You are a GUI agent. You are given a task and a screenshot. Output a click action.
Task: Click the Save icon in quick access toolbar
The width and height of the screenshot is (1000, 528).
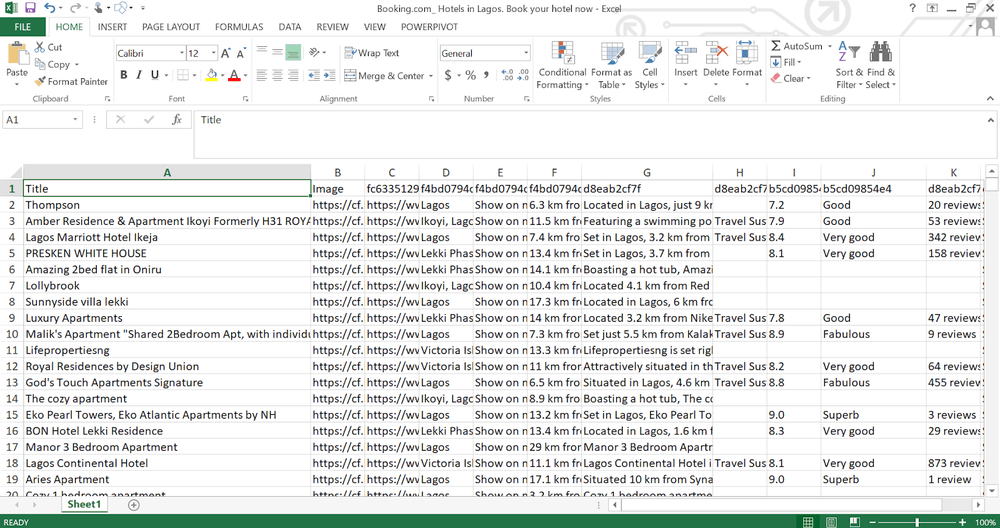pos(30,8)
